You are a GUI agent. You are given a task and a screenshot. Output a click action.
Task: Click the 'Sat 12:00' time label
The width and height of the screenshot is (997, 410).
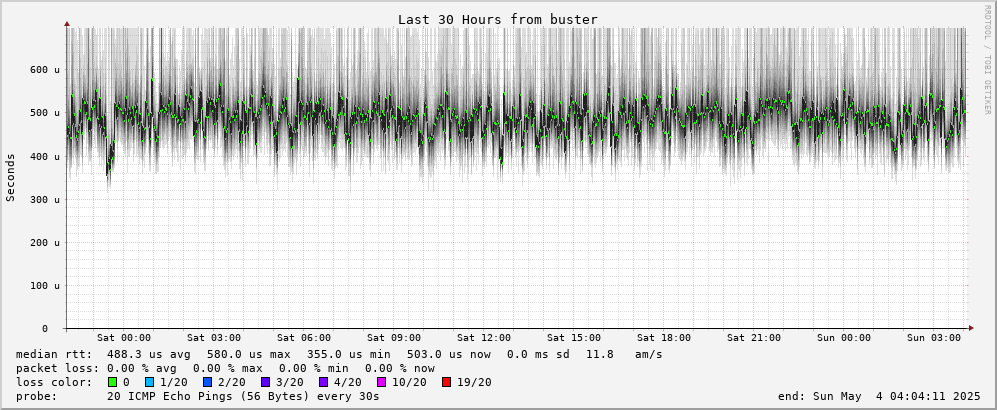click(x=485, y=338)
